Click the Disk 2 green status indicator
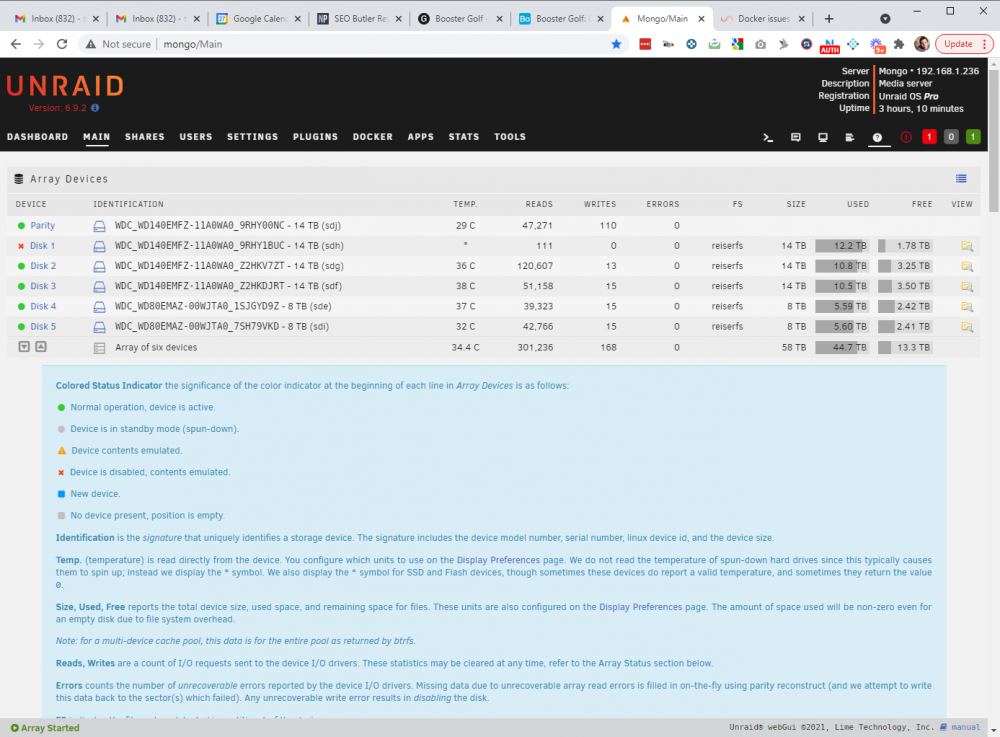 click(x=21, y=266)
